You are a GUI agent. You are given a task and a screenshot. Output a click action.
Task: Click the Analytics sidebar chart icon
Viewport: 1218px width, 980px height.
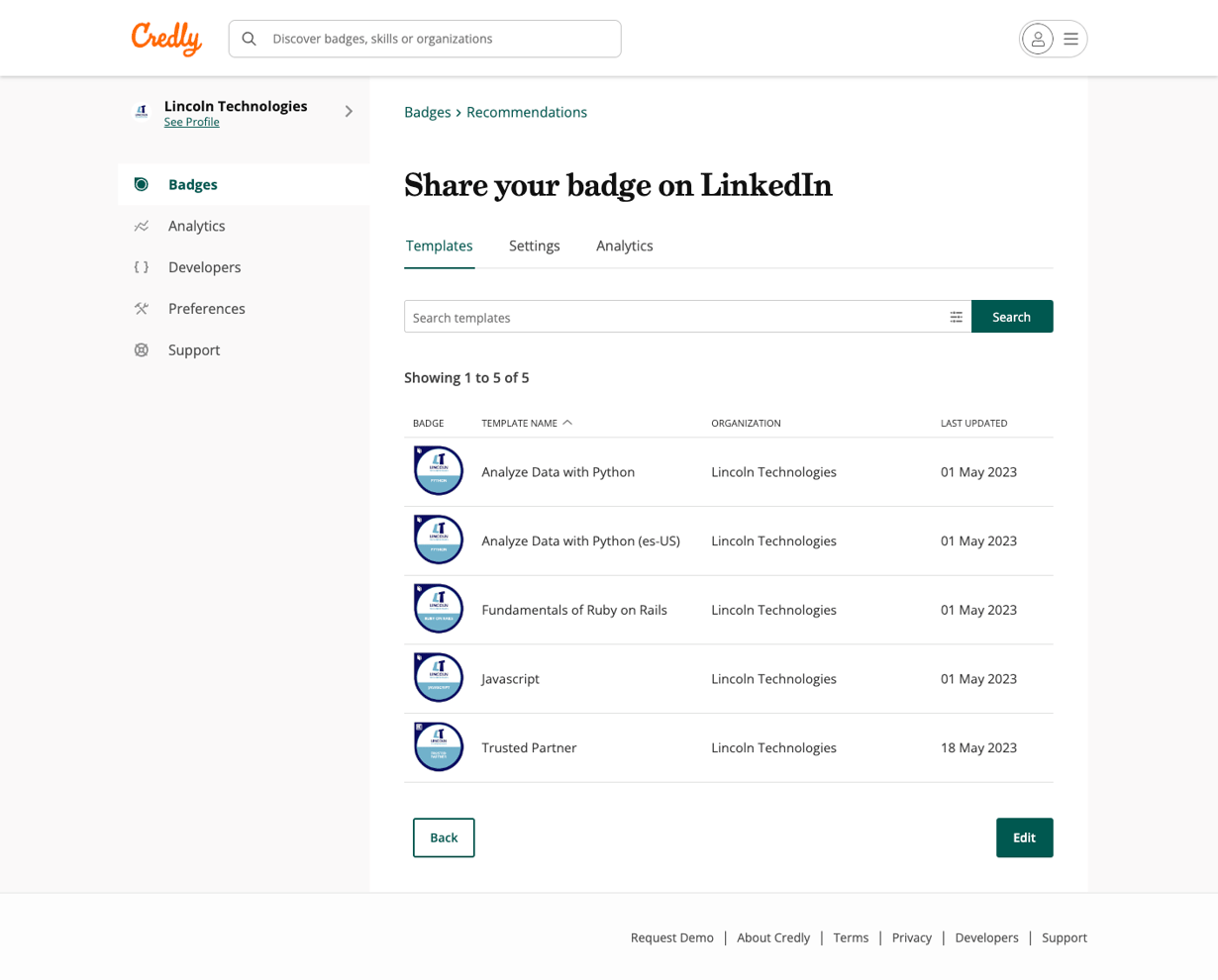tap(142, 226)
